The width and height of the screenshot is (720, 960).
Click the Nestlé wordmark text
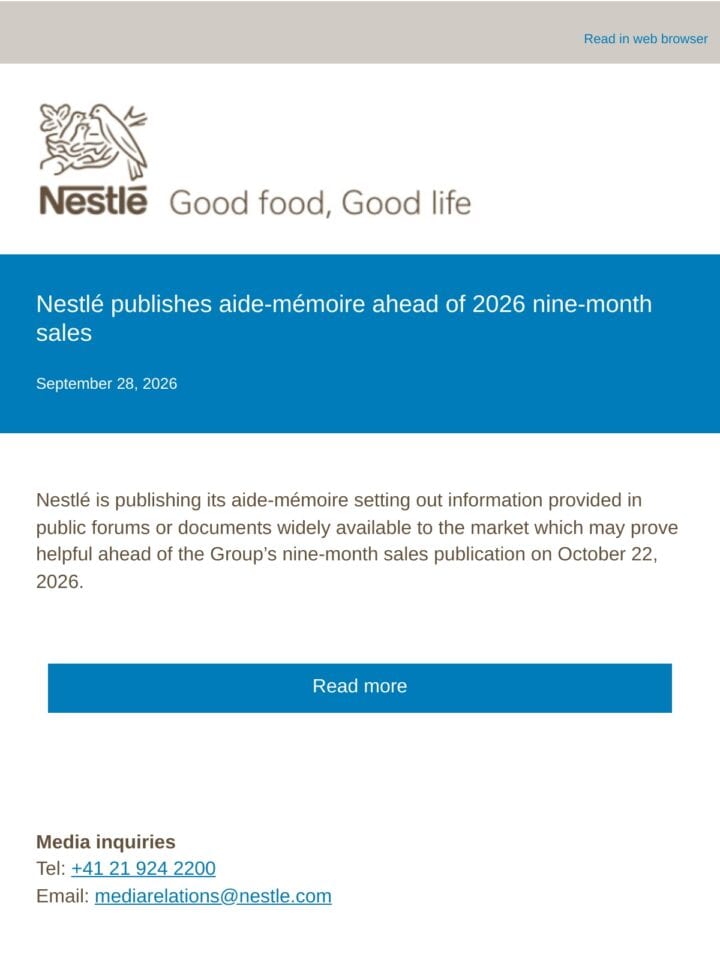pos(93,200)
